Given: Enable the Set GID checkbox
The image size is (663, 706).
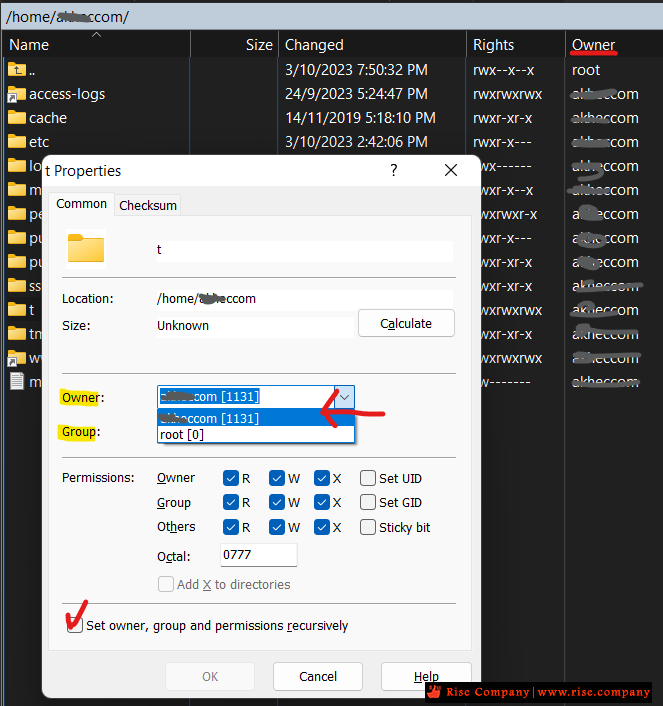Looking at the screenshot, I should coord(368,502).
